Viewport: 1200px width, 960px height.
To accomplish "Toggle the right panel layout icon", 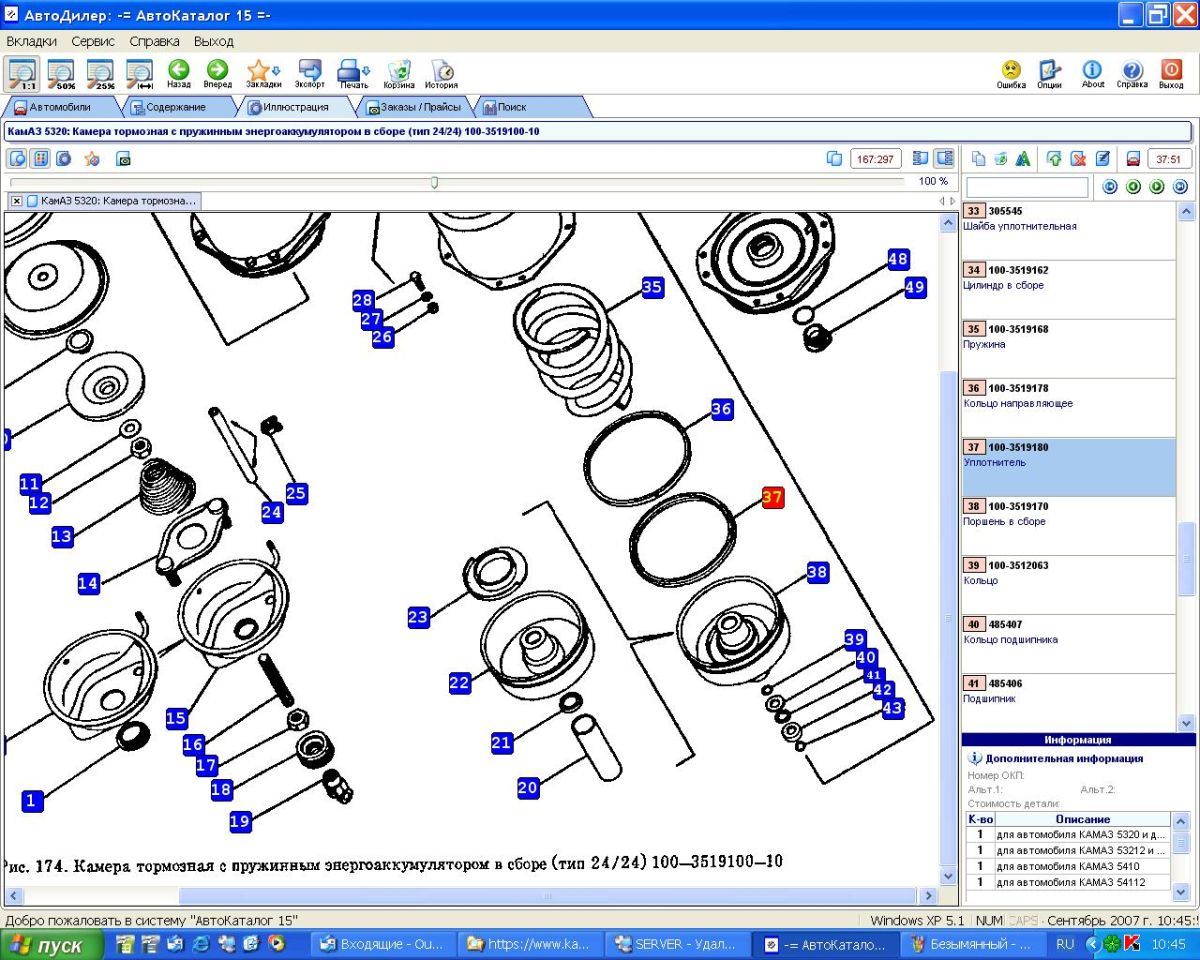I will pyautogui.click(x=944, y=158).
